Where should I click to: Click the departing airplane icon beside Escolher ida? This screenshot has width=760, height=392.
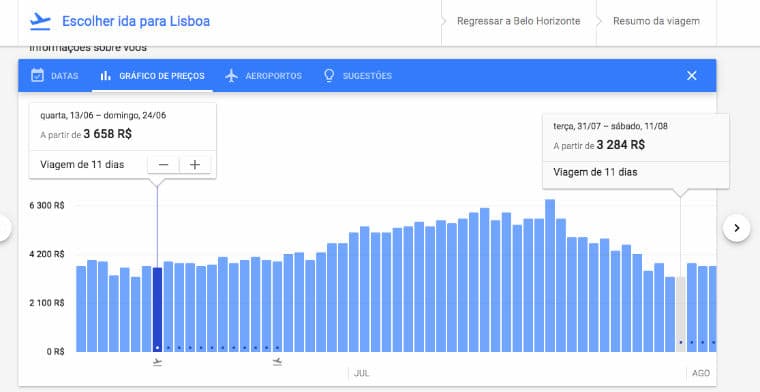point(40,21)
